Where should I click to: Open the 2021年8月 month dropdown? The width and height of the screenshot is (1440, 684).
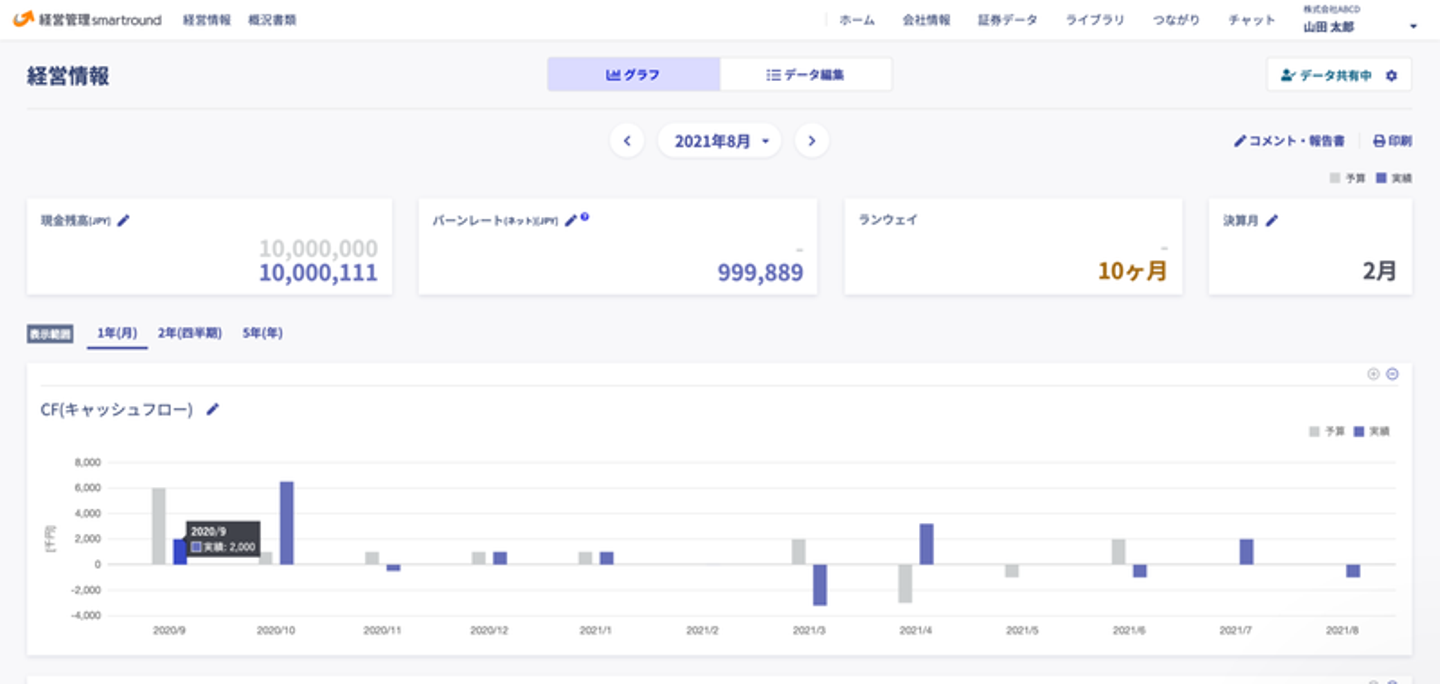pos(720,141)
